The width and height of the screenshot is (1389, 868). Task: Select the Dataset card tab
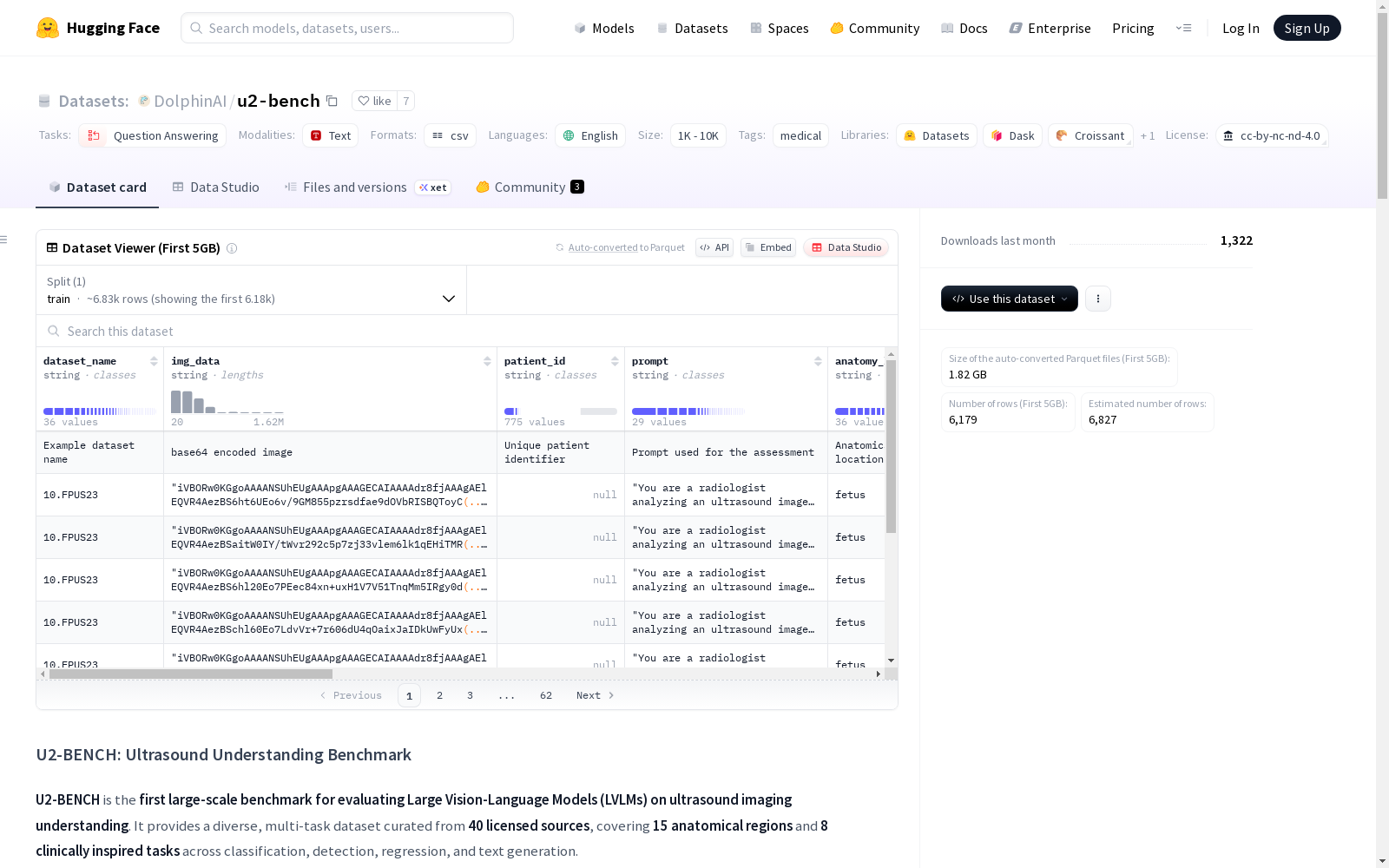coord(97,187)
